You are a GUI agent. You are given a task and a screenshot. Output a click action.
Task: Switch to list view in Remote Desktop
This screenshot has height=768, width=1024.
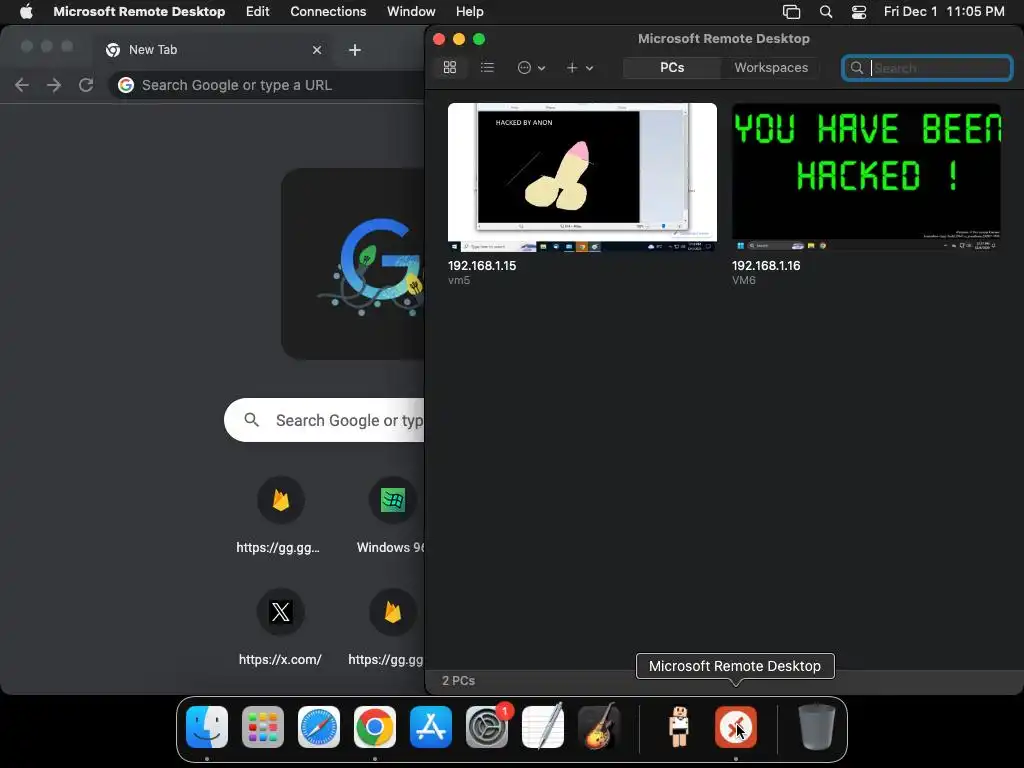[x=487, y=67]
